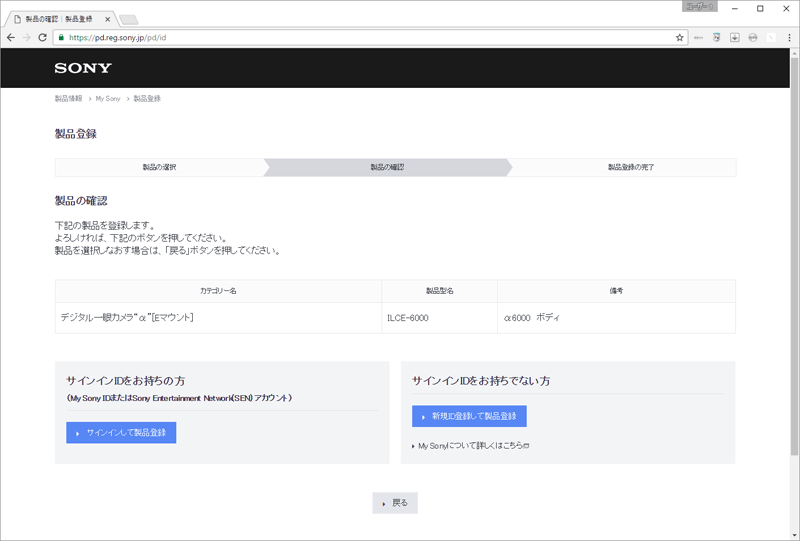Click the green secure padlock icon
Image resolution: width=800 pixels, height=541 pixels.
click(x=61, y=37)
